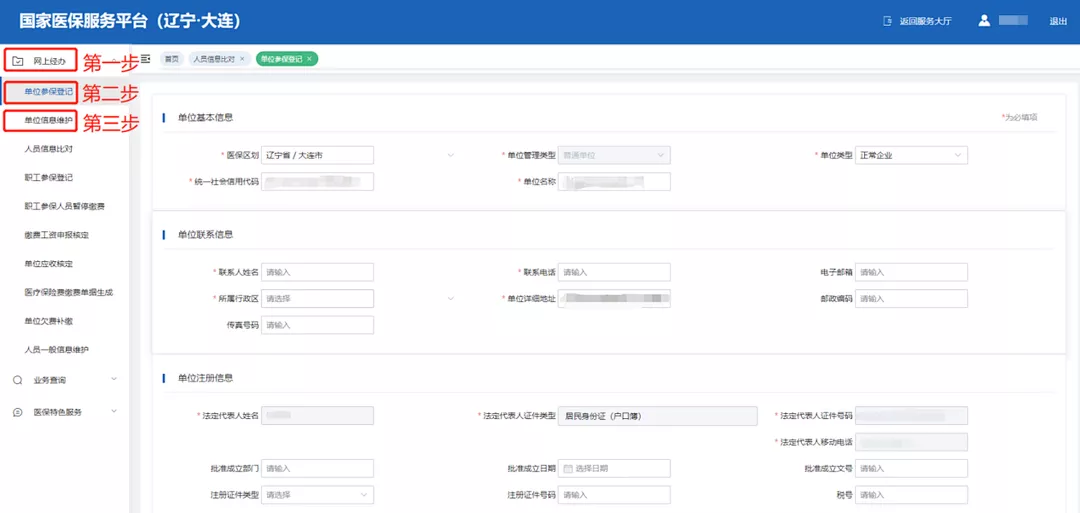Close the 单位参保登记 tab

310,60
